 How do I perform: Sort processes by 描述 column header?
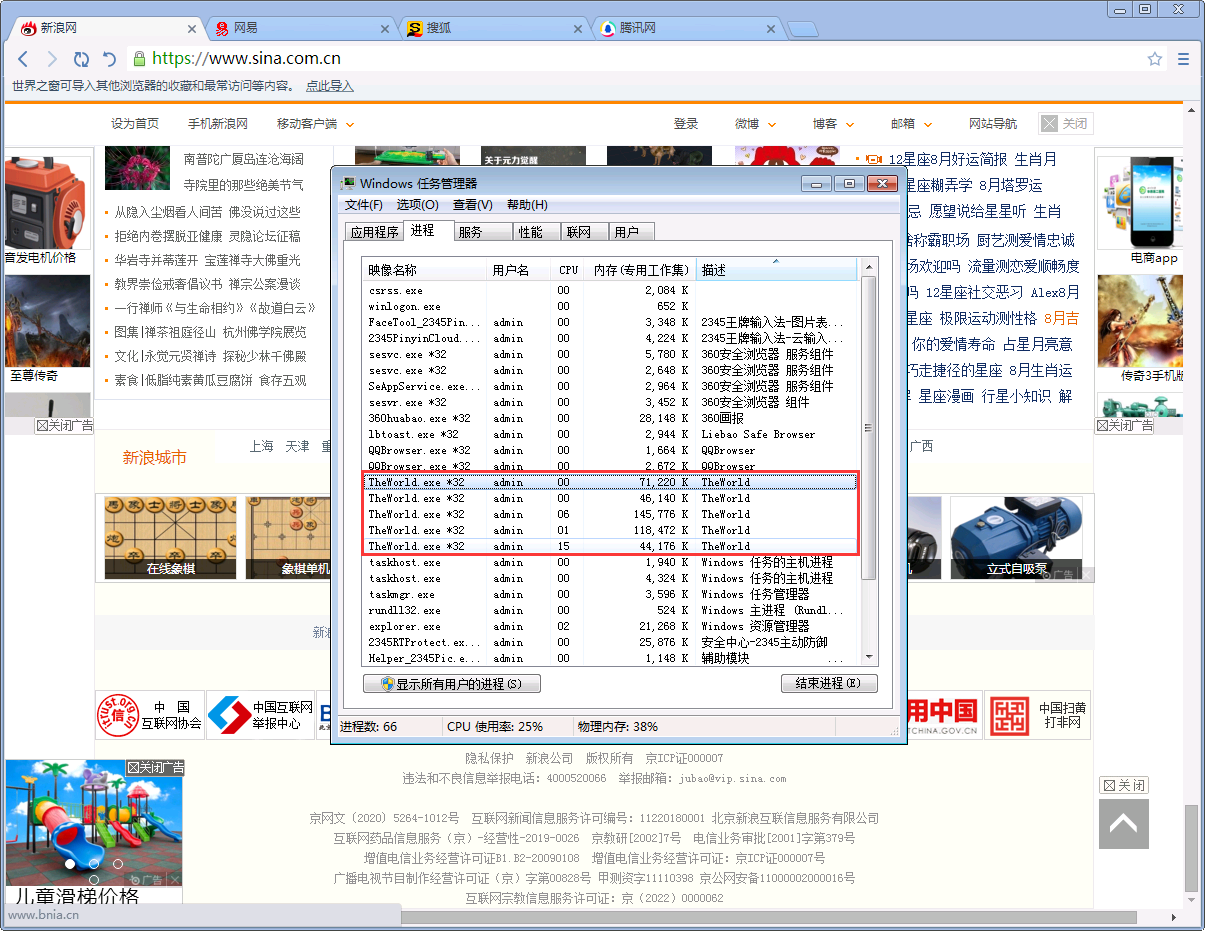(x=776, y=270)
